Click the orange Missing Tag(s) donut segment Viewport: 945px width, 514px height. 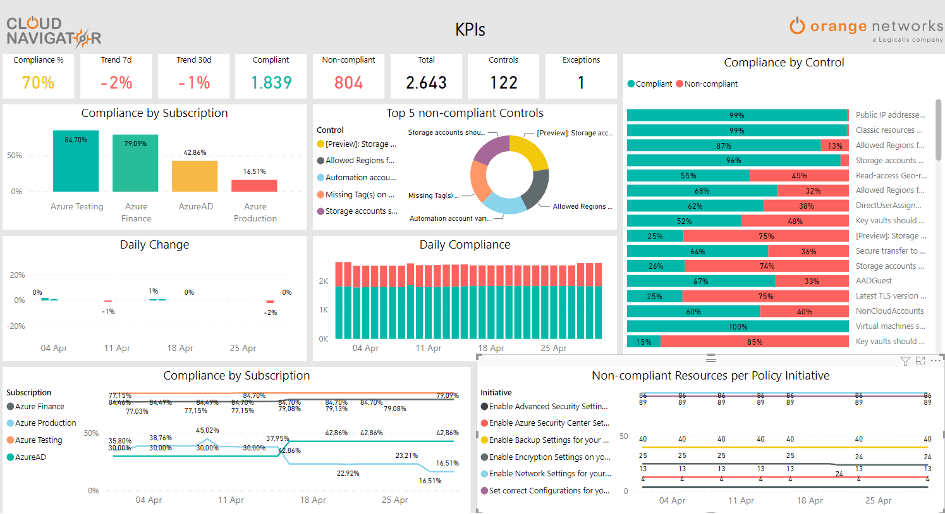(x=480, y=181)
